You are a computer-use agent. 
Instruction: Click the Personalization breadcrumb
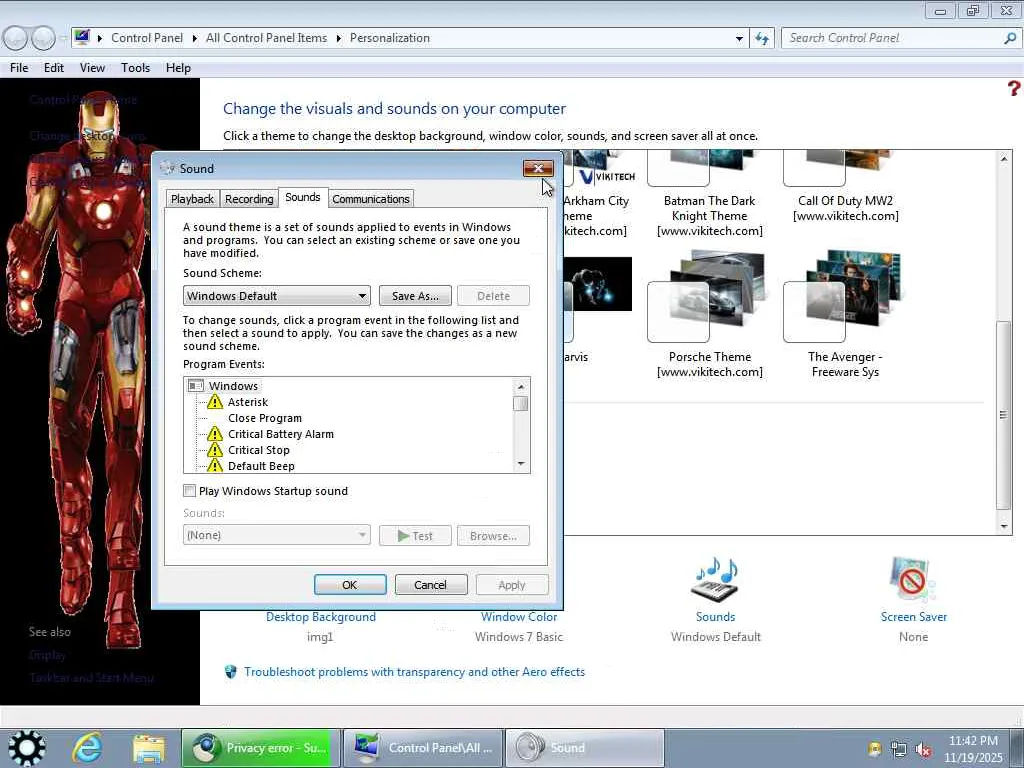(390, 38)
